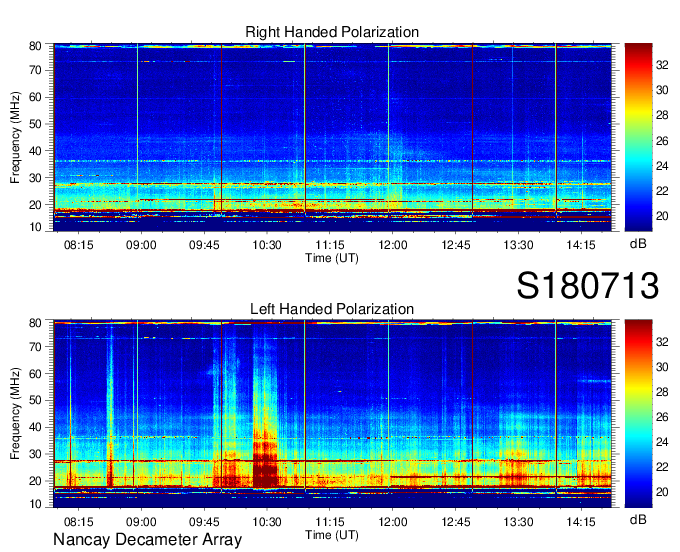Viewport: 680px width, 552px height.
Task: Click "22" dB value on Left Handed colorbar
Action: [x=662, y=467]
